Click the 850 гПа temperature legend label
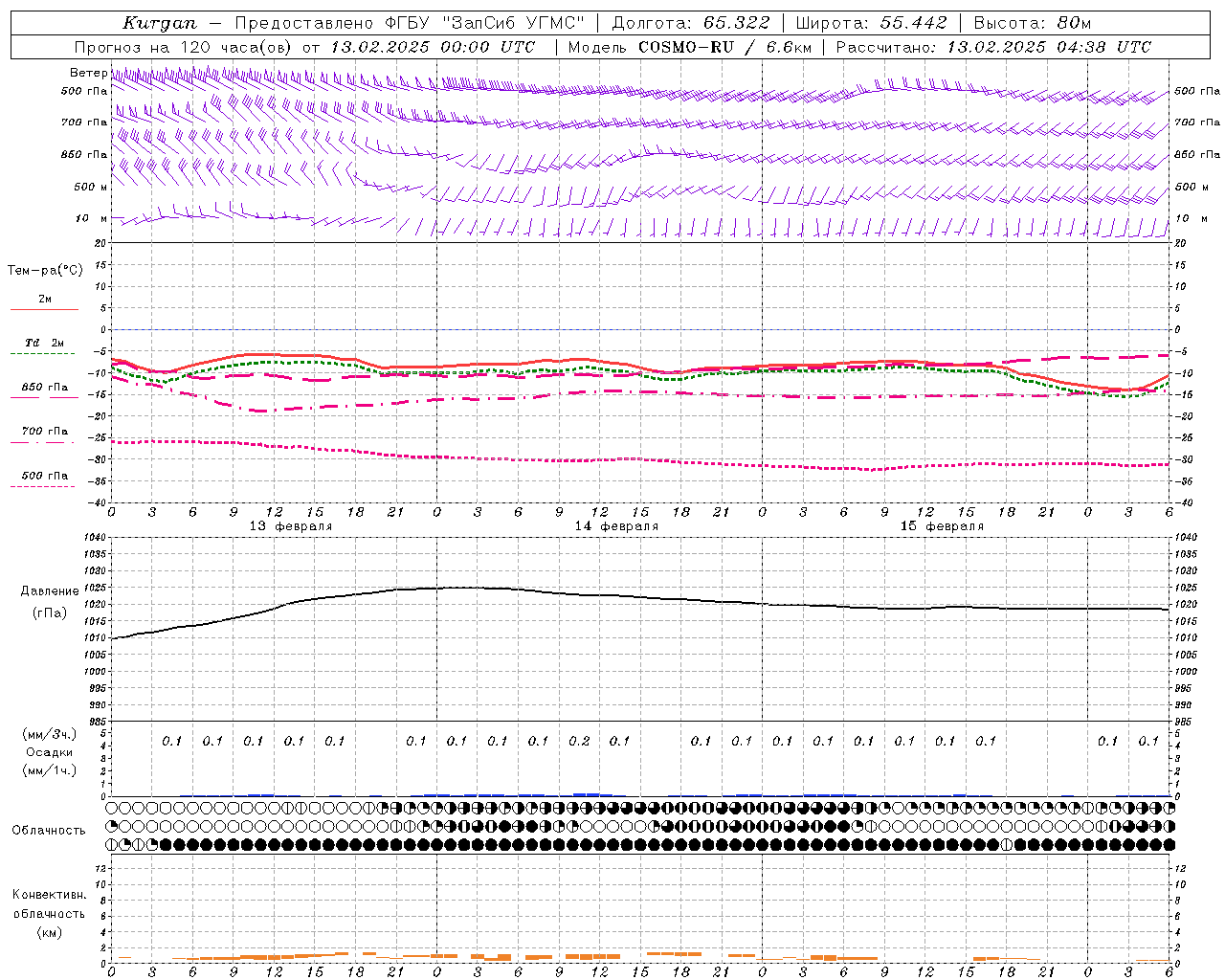The width and height of the screenshot is (1225, 980). coord(45,388)
